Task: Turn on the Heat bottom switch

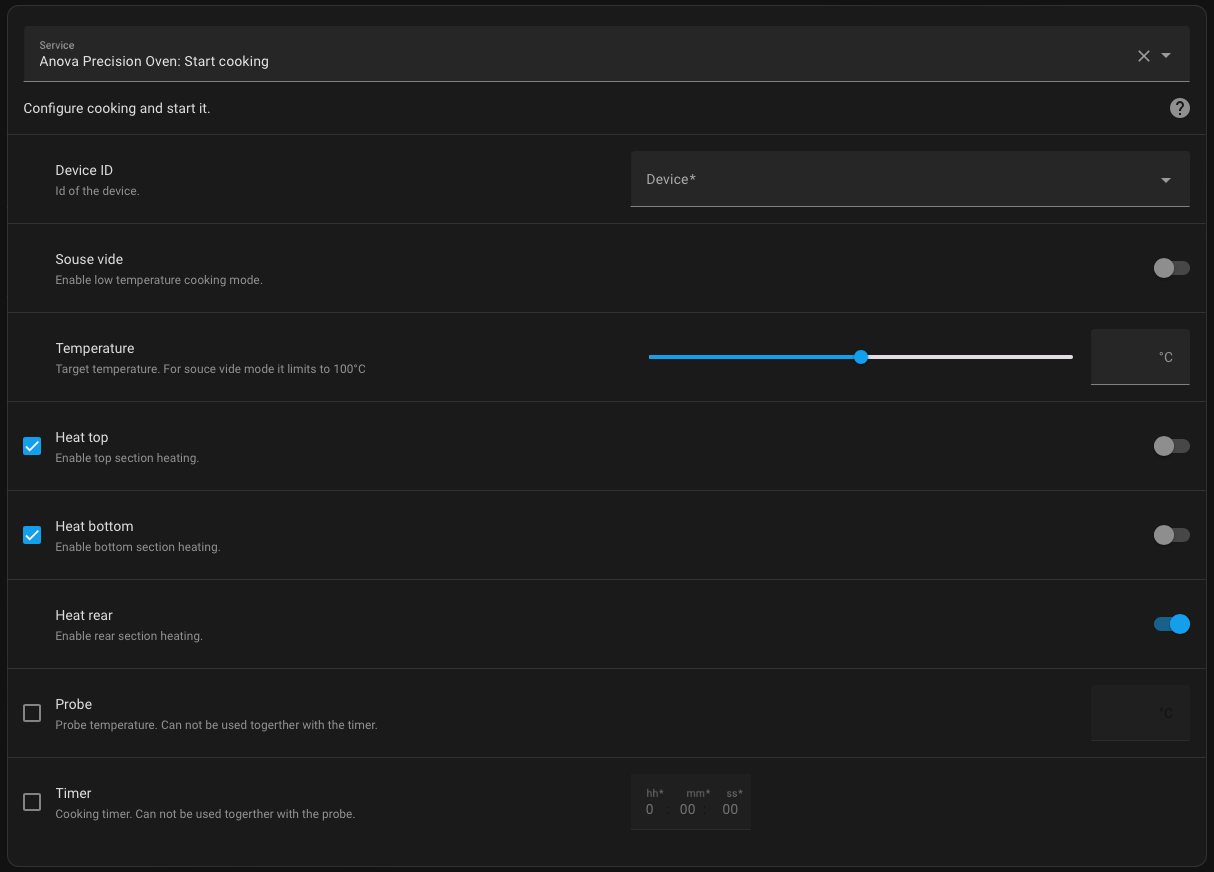Action: pyautogui.click(x=1171, y=535)
